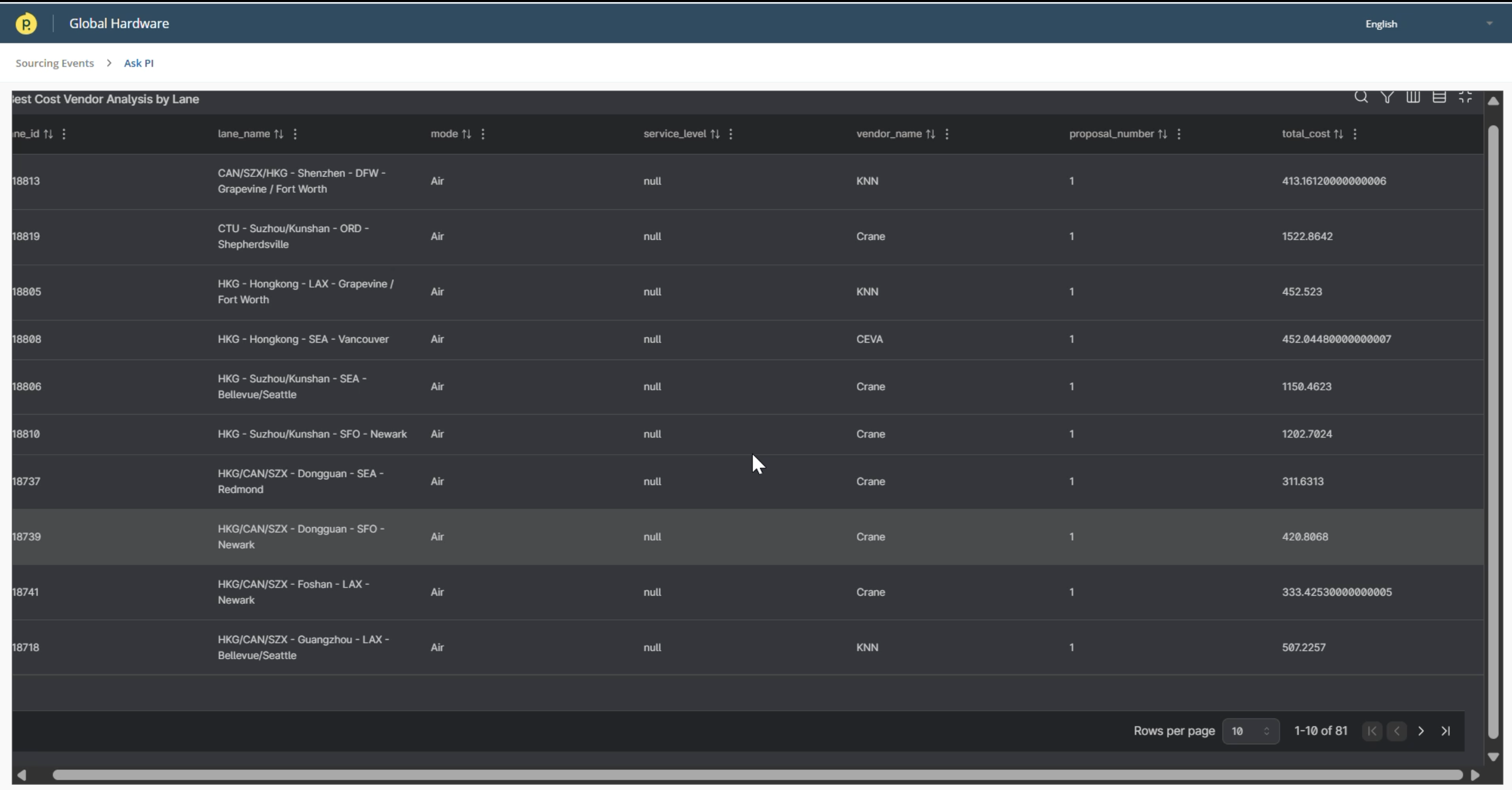Open the lane_name column options menu
This screenshot has height=790, width=1512.
(x=295, y=134)
